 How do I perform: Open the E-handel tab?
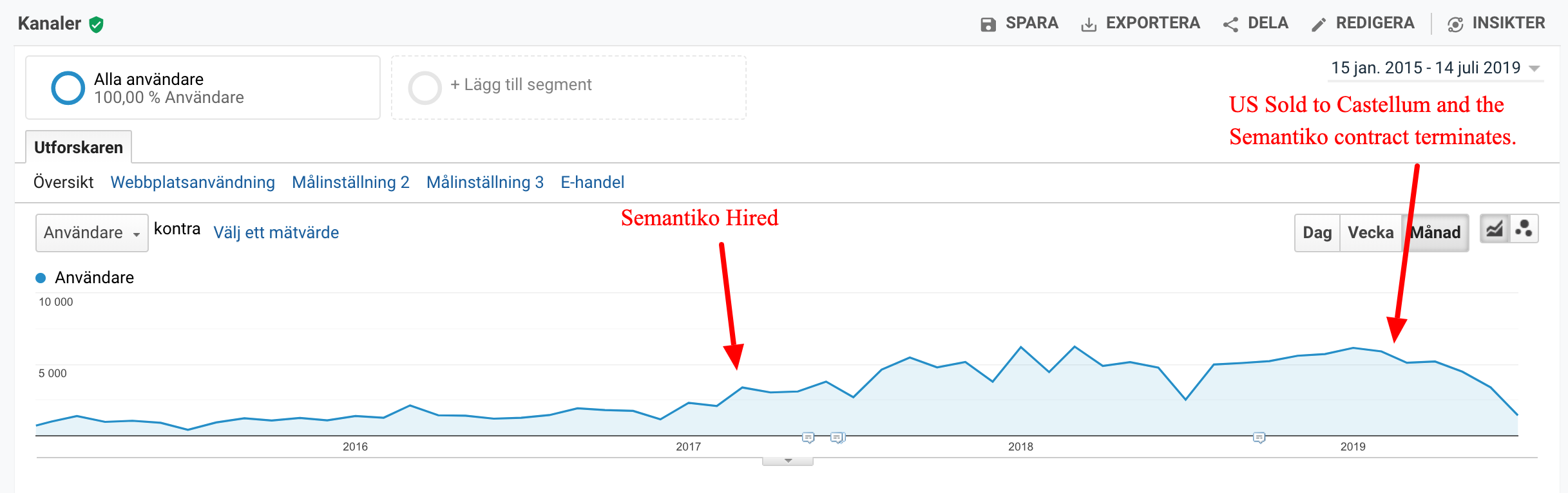[592, 182]
